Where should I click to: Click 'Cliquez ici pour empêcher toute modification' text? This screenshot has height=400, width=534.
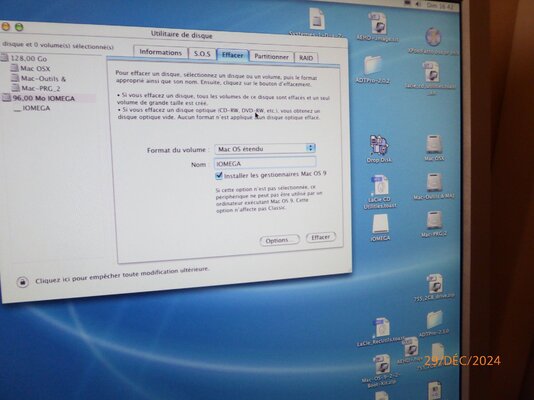pos(122,275)
